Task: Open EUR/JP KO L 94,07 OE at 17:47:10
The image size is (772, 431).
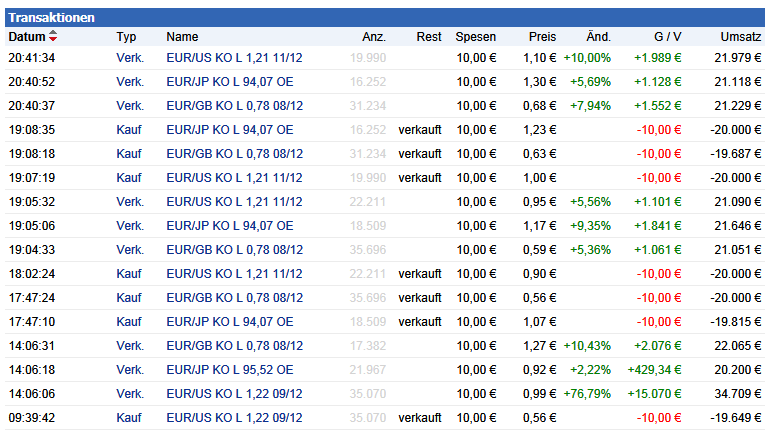Action: (x=230, y=322)
